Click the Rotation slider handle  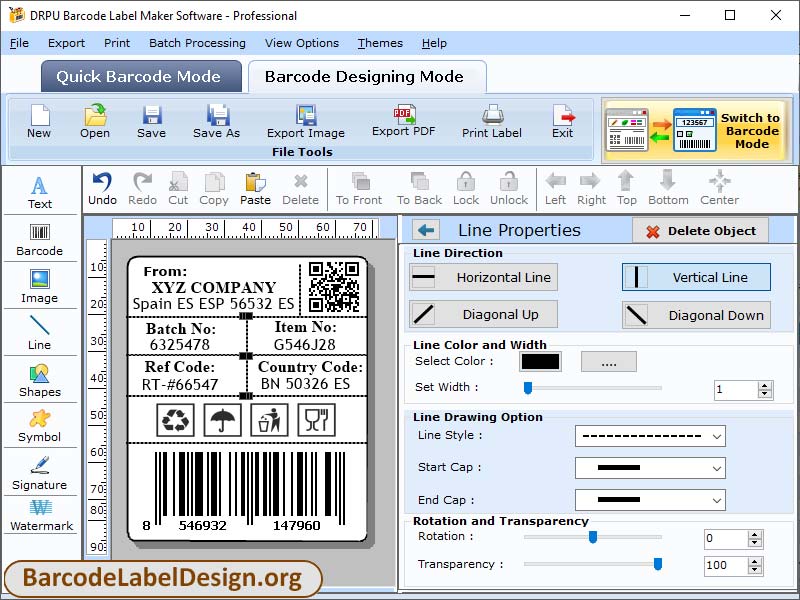click(593, 537)
